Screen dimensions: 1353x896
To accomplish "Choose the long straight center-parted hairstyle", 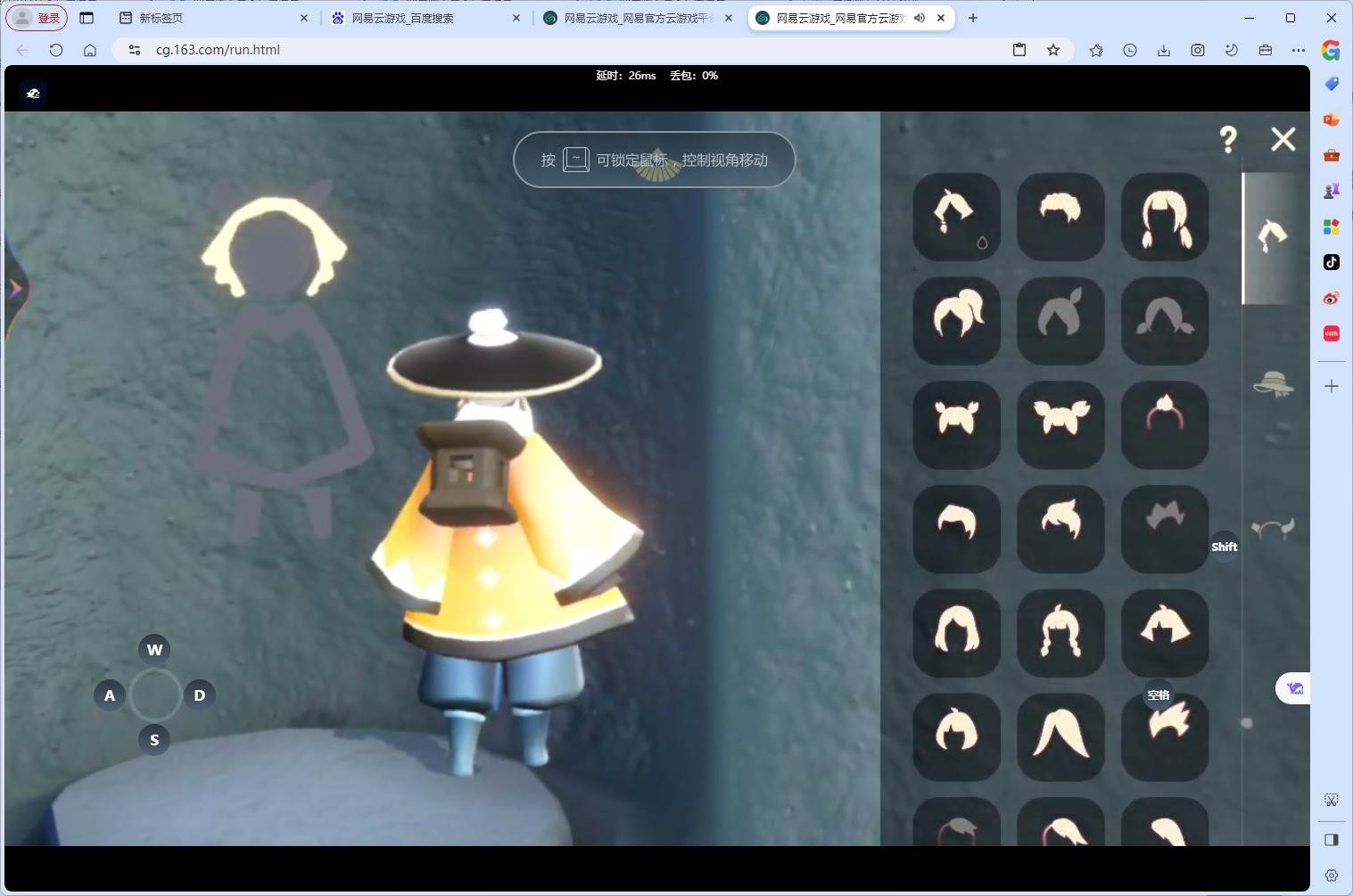I will click(x=1060, y=737).
